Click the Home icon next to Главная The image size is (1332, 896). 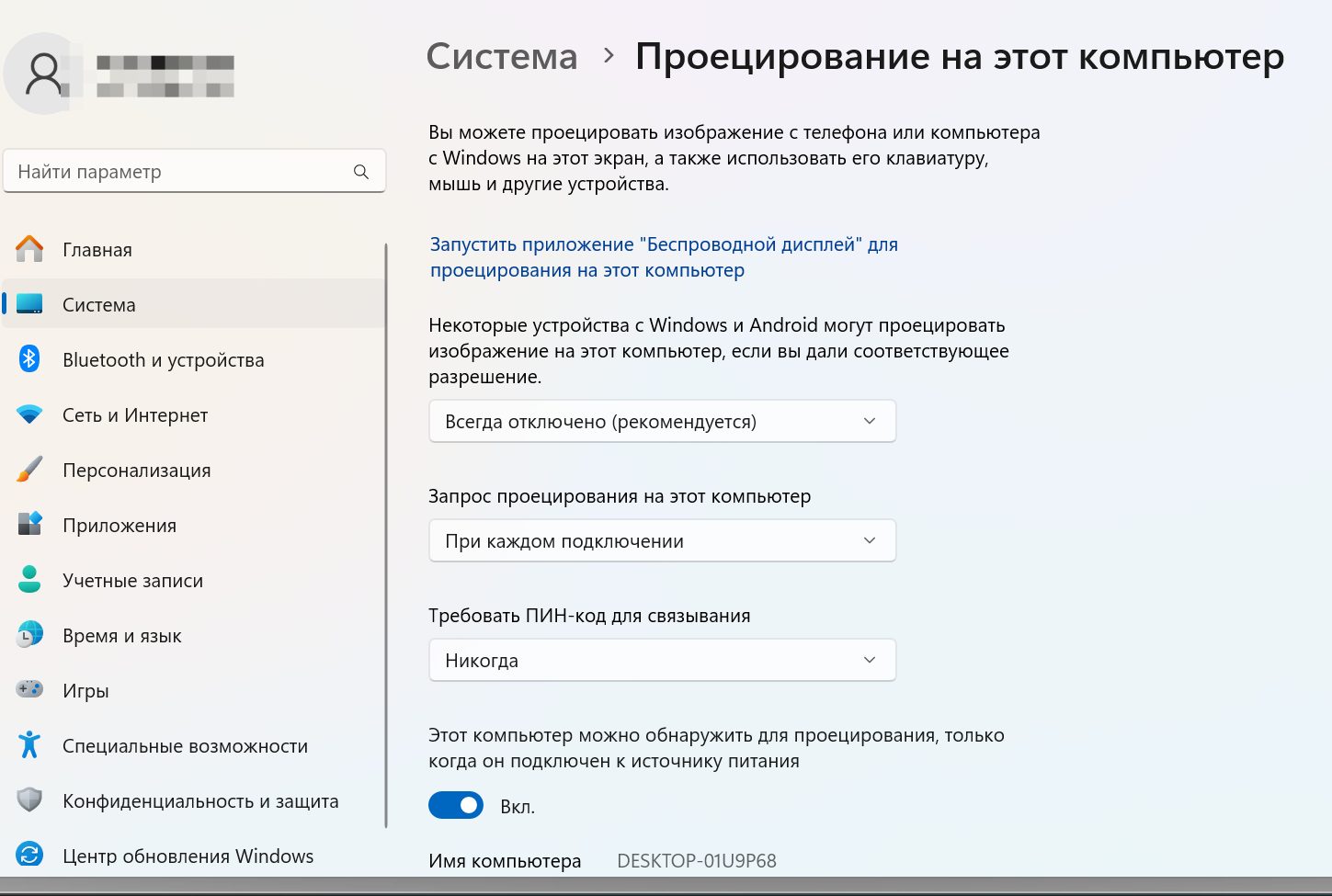click(29, 249)
